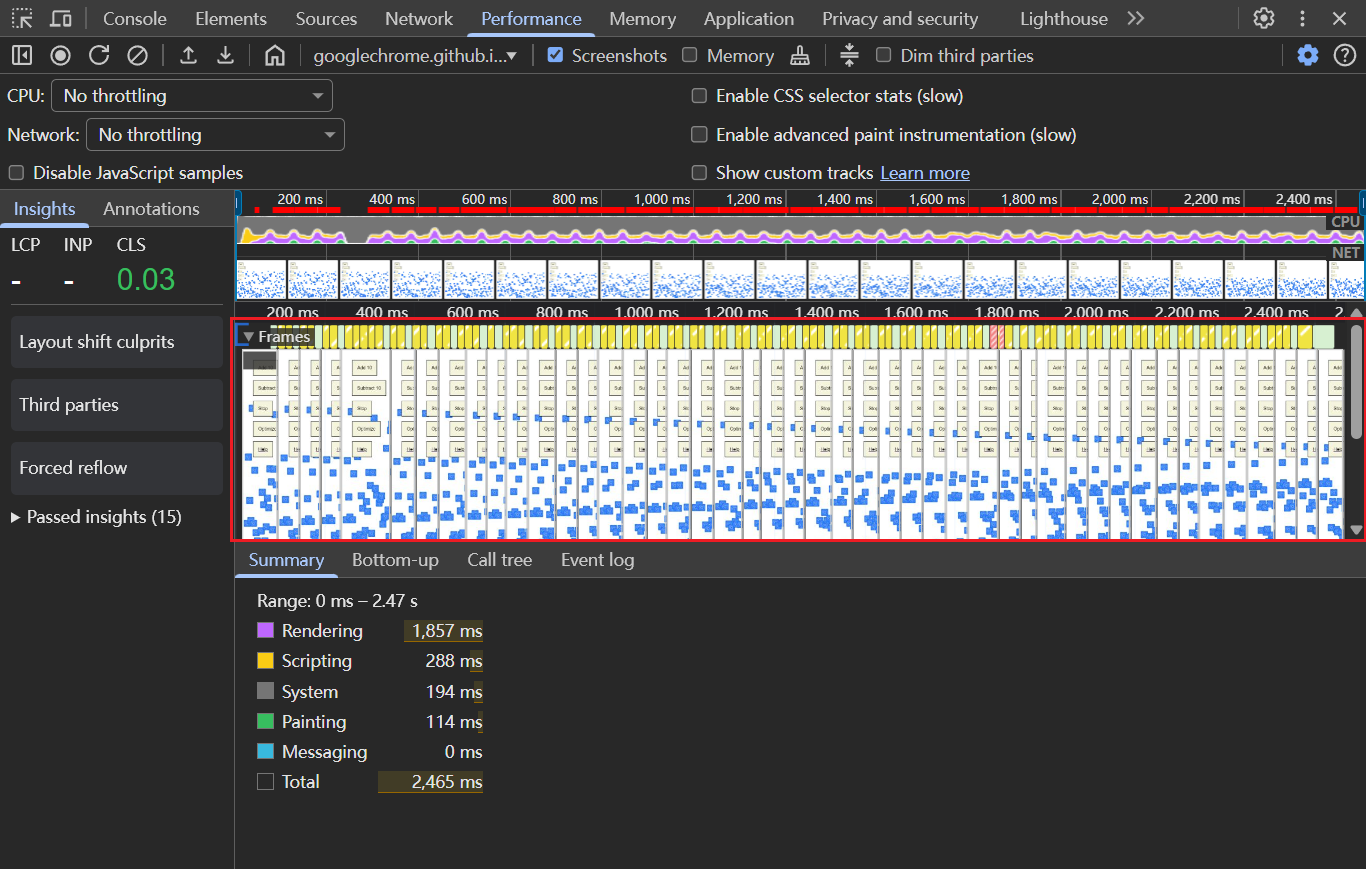
Task: Click the reload and record icon
Action: click(x=99, y=56)
